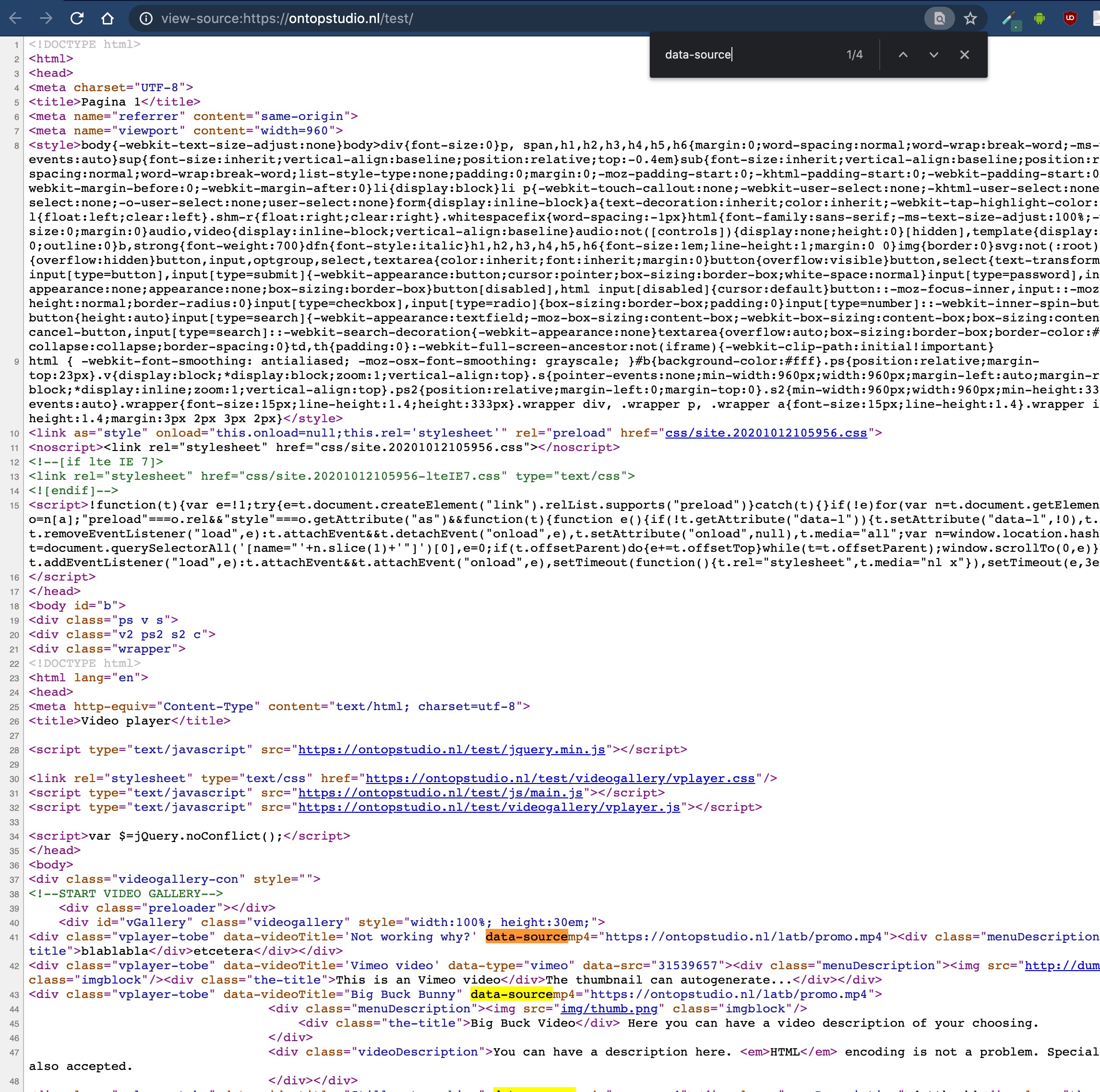Screen dimensions: 1100x1092
Task: Click the div class="wrapper" line
Action: pyautogui.click(x=107, y=649)
